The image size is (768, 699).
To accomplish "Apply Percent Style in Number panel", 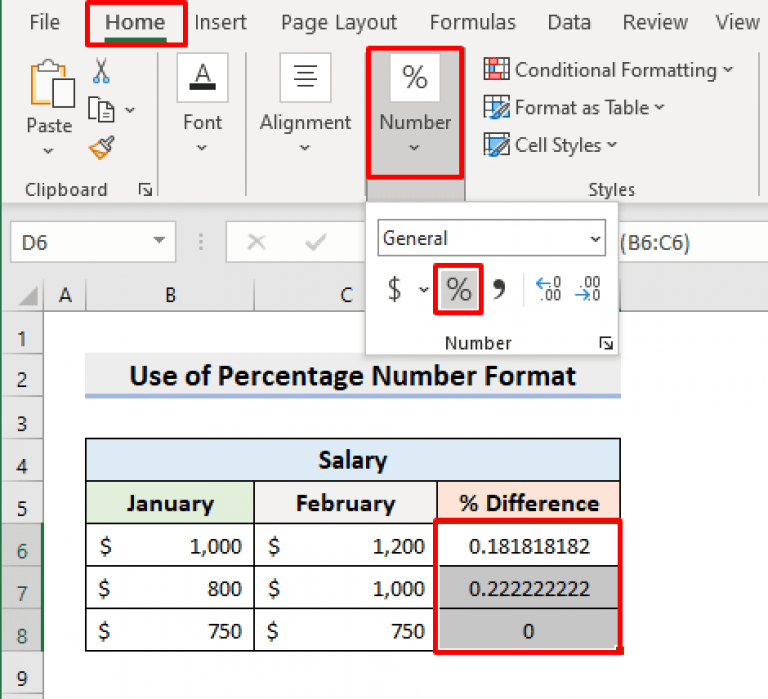I will [x=458, y=289].
